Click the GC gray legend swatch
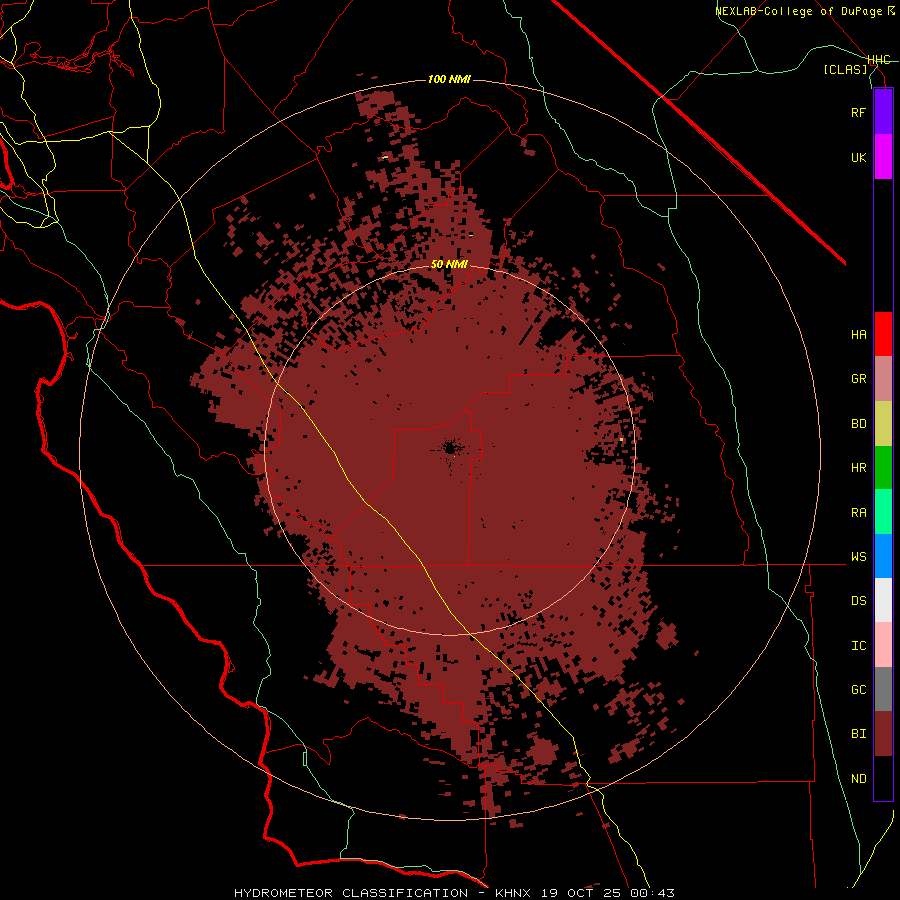The width and height of the screenshot is (900, 900). coord(883,689)
